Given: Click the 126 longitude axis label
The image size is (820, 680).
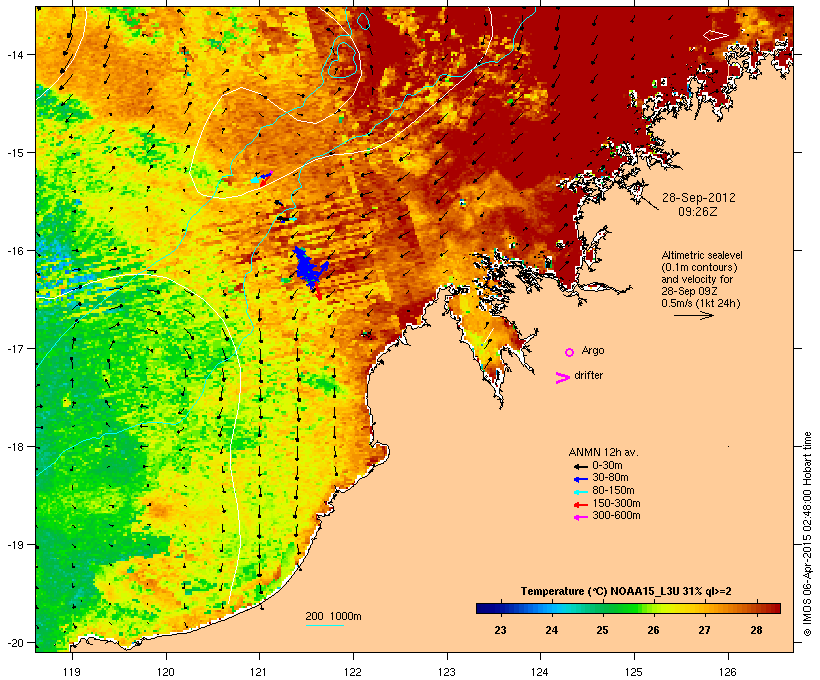Looking at the screenshot, I should 727,672.
